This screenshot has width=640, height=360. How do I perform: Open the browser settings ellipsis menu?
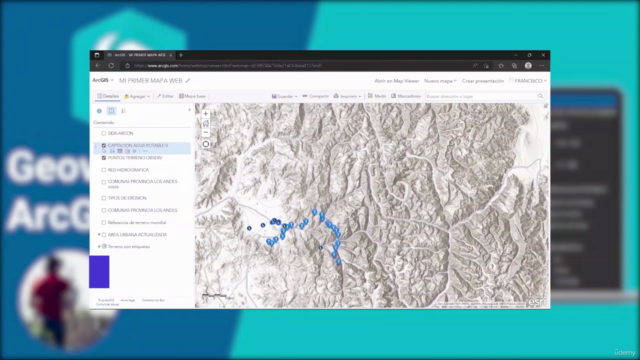pos(542,66)
